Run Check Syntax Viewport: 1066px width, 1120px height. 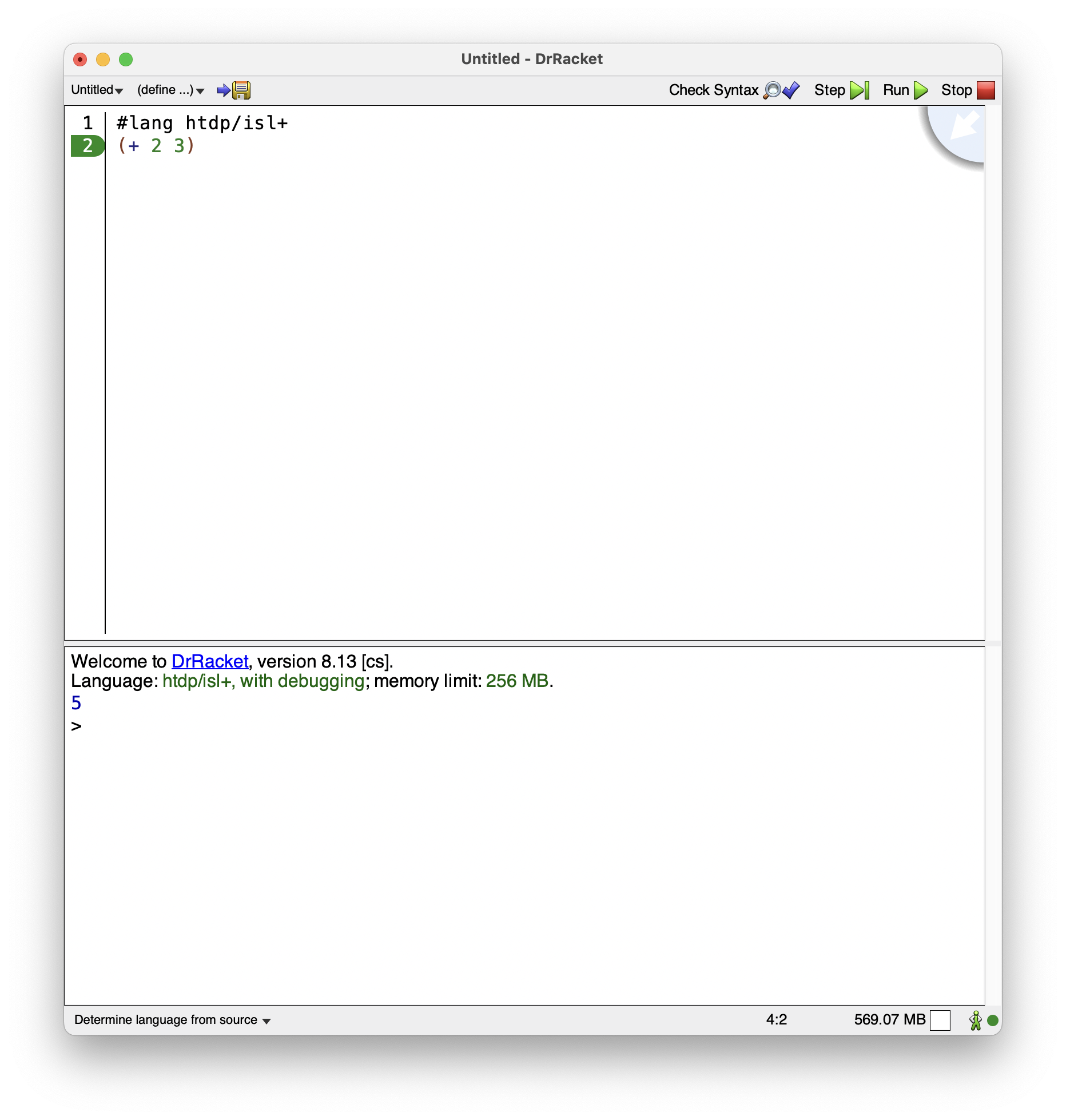[x=734, y=90]
